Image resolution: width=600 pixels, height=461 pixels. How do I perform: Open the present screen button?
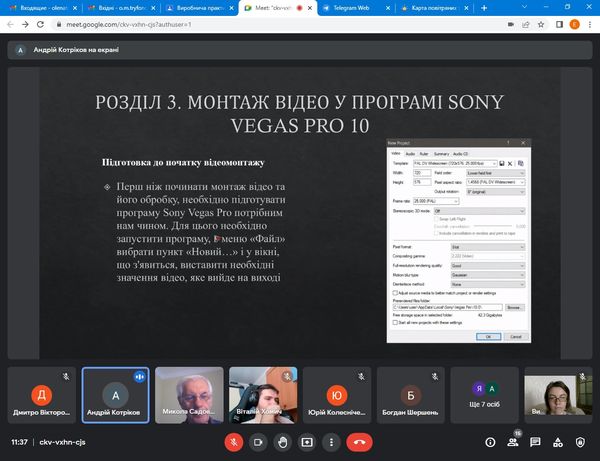pos(307,442)
